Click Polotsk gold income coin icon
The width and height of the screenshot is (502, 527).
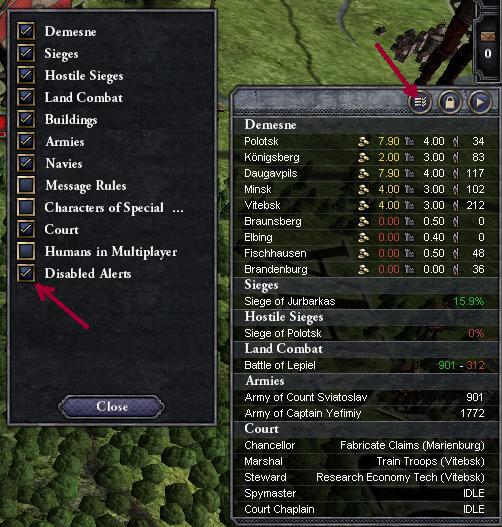click(363, 141)
